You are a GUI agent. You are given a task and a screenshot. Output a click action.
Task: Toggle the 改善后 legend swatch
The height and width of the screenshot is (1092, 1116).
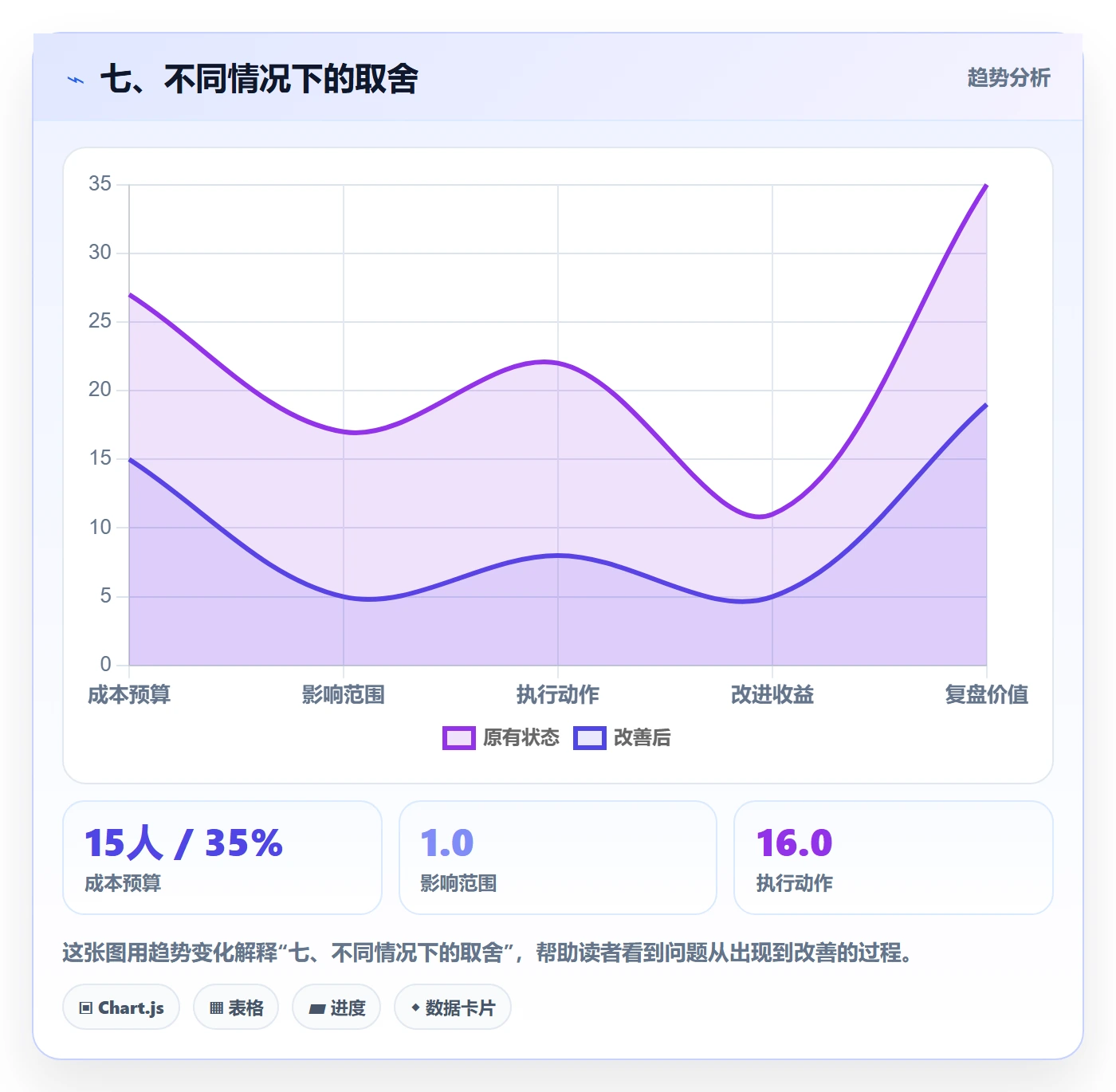click(589, 738)
